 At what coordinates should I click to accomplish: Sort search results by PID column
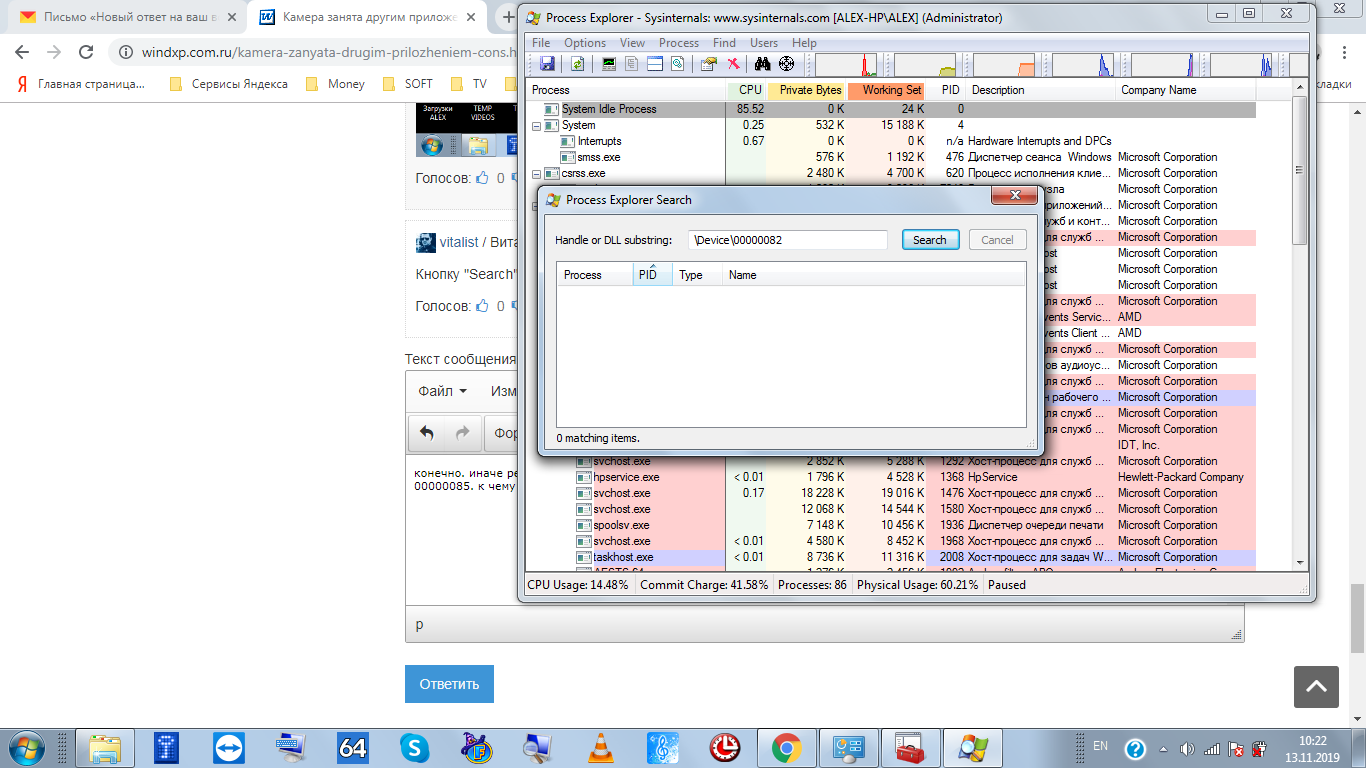tap(652, 275)
